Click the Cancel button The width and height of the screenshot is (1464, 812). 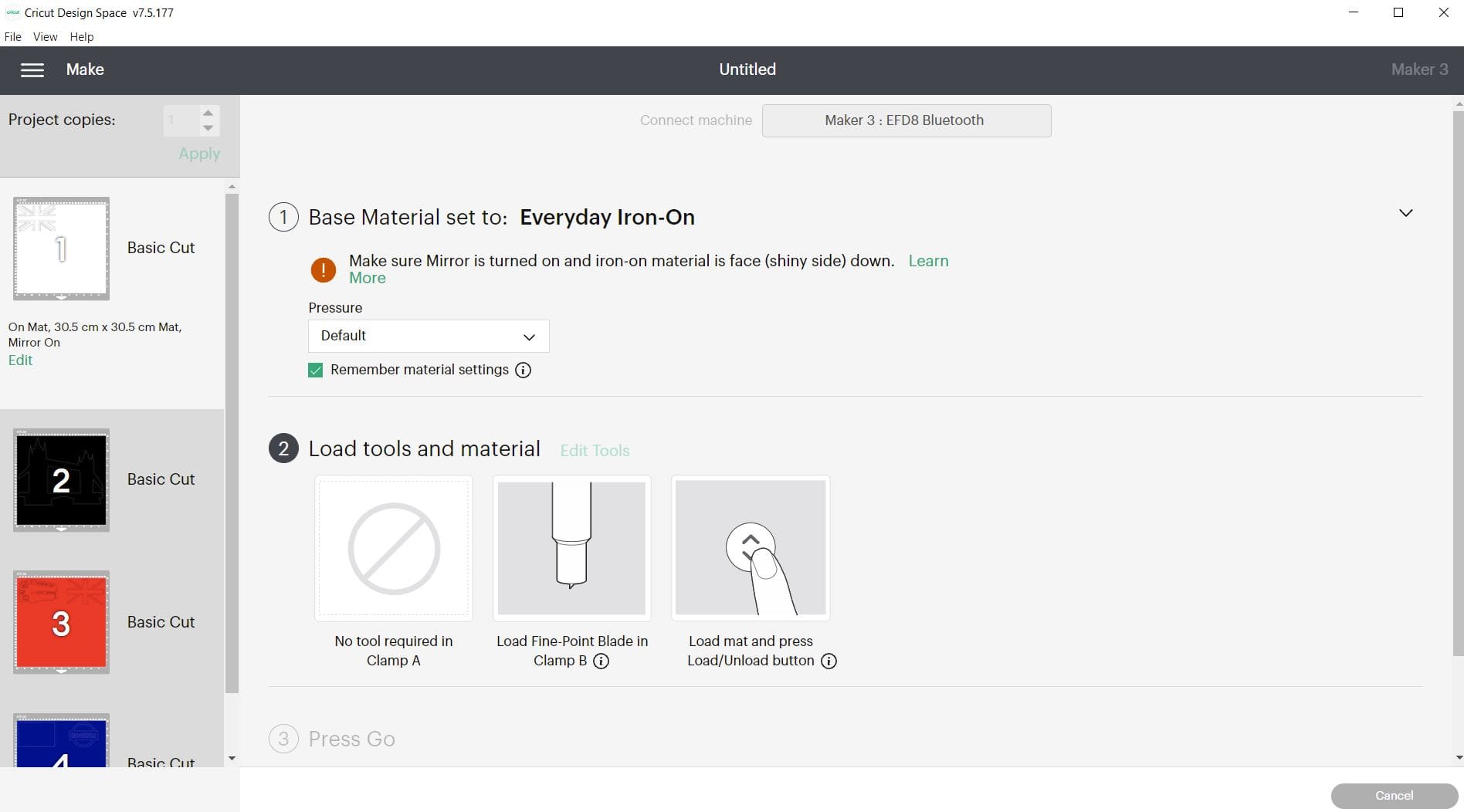pyautogui.click(x=1395, y=796)
